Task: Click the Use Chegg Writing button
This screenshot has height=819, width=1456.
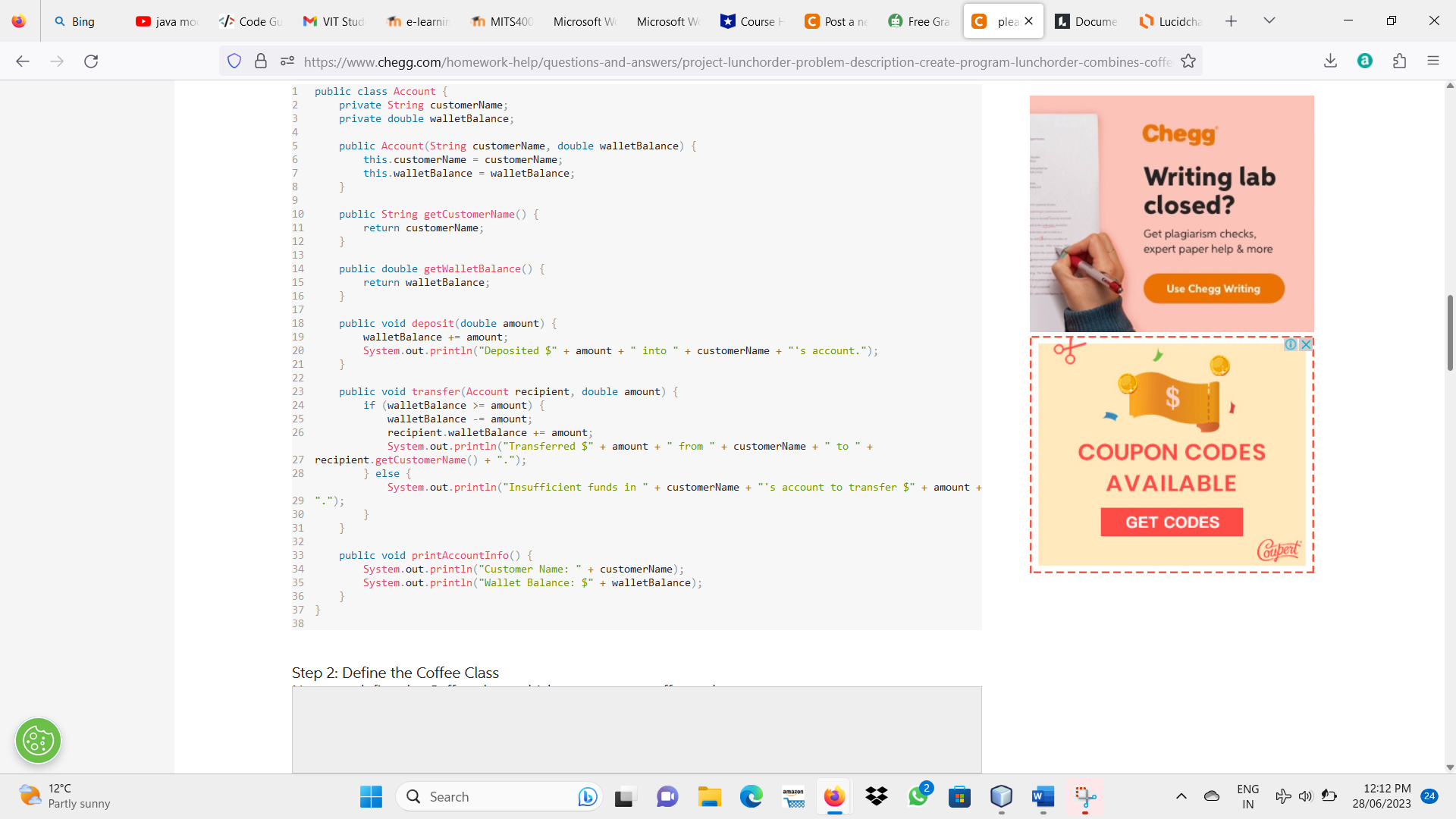Action: [1213, 288]
